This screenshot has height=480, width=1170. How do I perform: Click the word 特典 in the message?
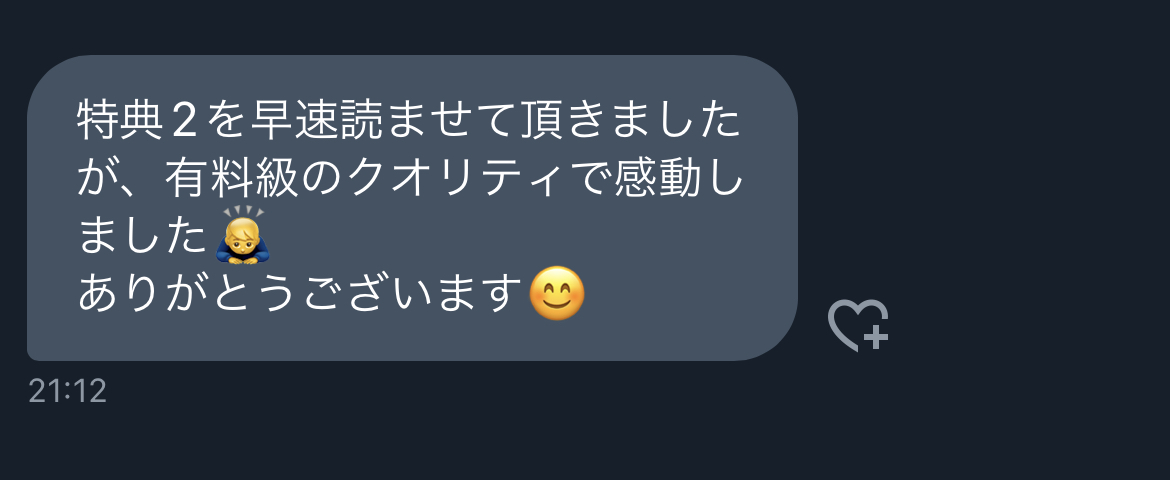click(120, 121)
